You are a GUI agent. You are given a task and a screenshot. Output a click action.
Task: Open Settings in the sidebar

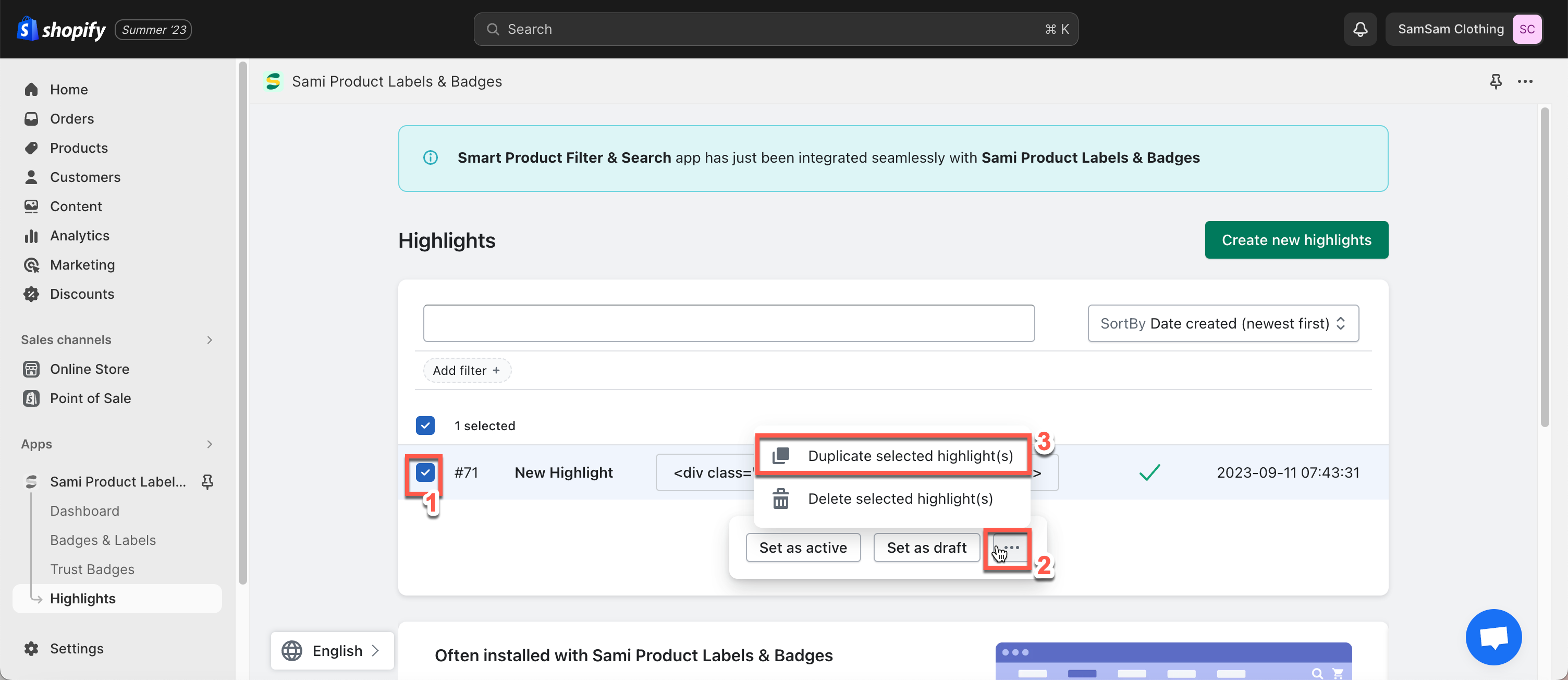pyautogui.click(x=76, y=648)
